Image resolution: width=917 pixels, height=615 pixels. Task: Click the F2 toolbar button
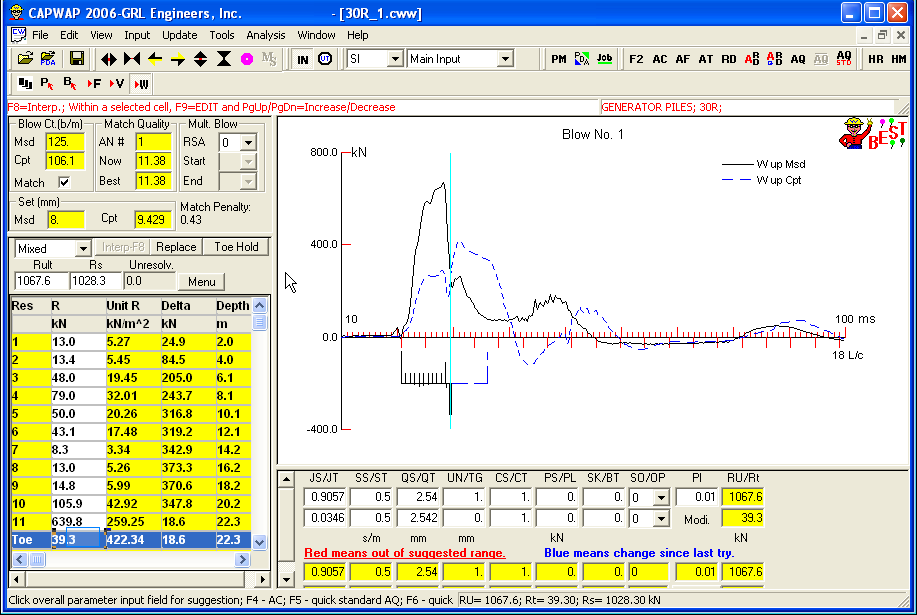pyautogui.click(x=636, y=59)
